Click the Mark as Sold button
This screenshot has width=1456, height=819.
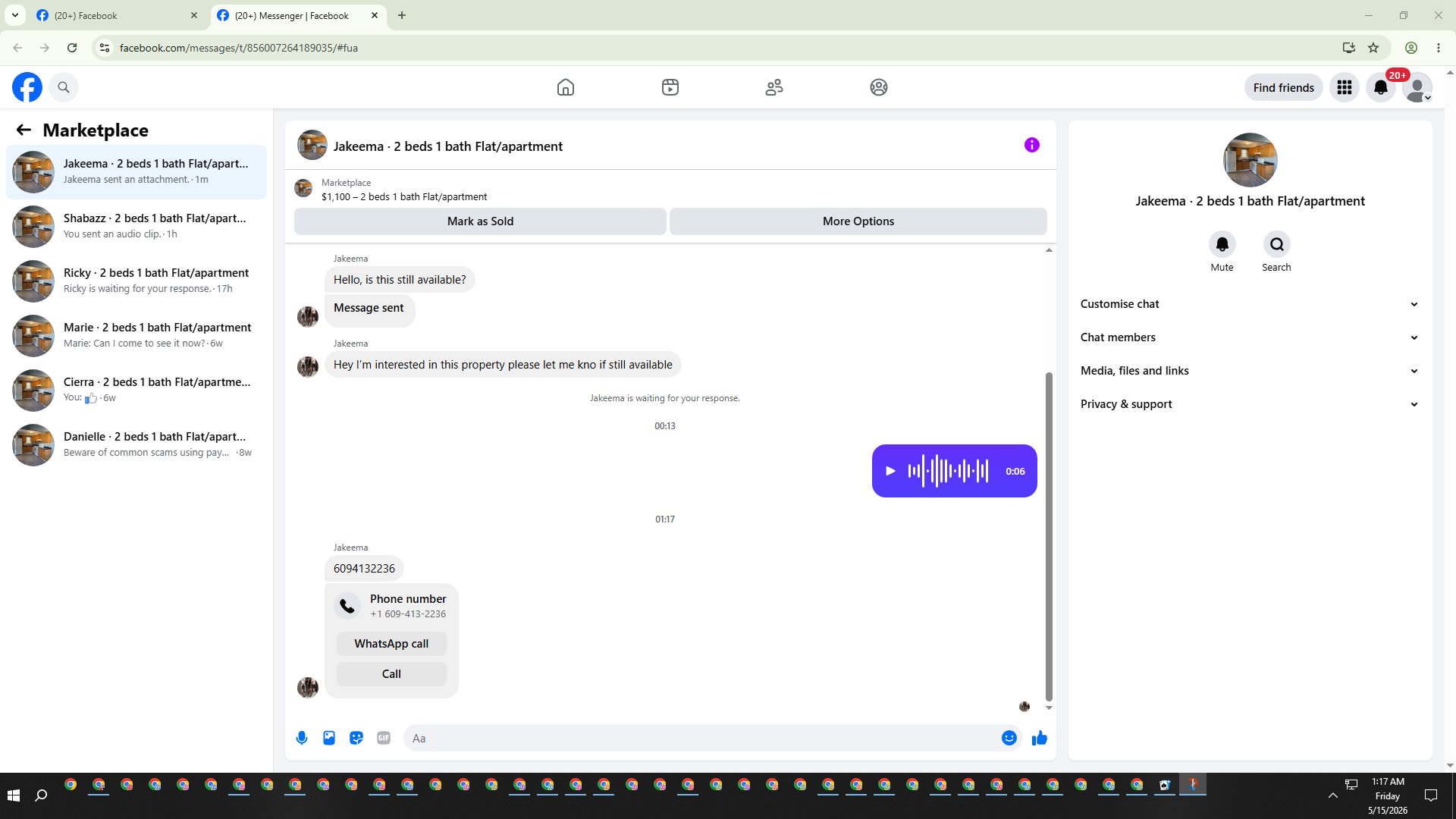pyautogui.click(x=480, y=221)
